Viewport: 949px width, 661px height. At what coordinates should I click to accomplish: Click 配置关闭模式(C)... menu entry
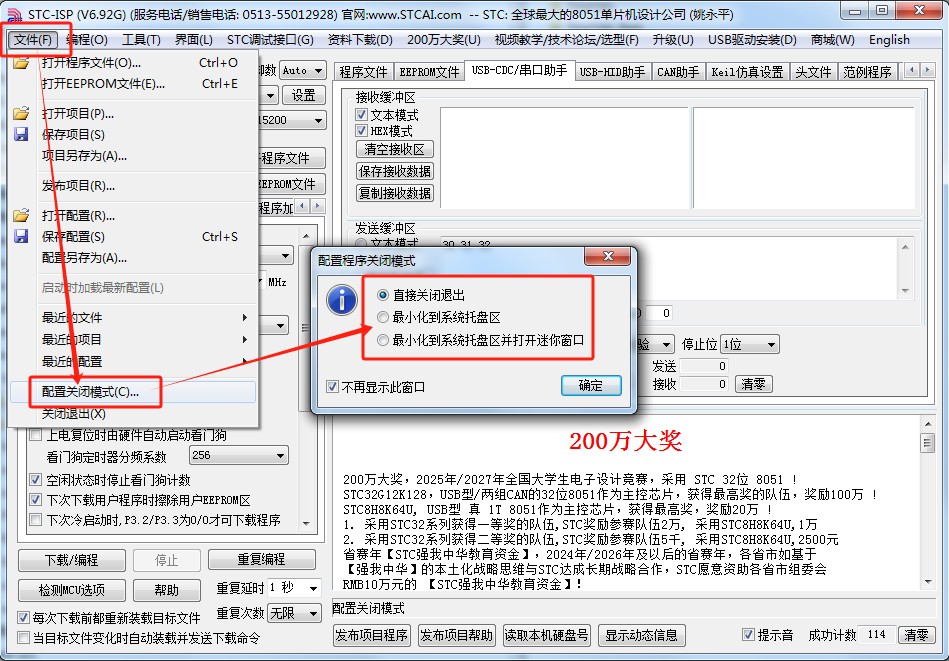point(133,392)
